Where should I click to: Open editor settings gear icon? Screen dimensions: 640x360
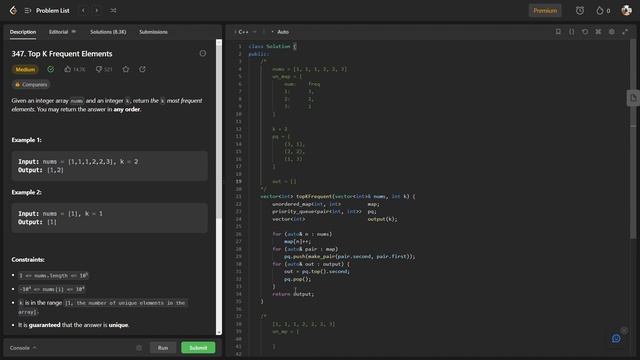click(x=611, y=31)
